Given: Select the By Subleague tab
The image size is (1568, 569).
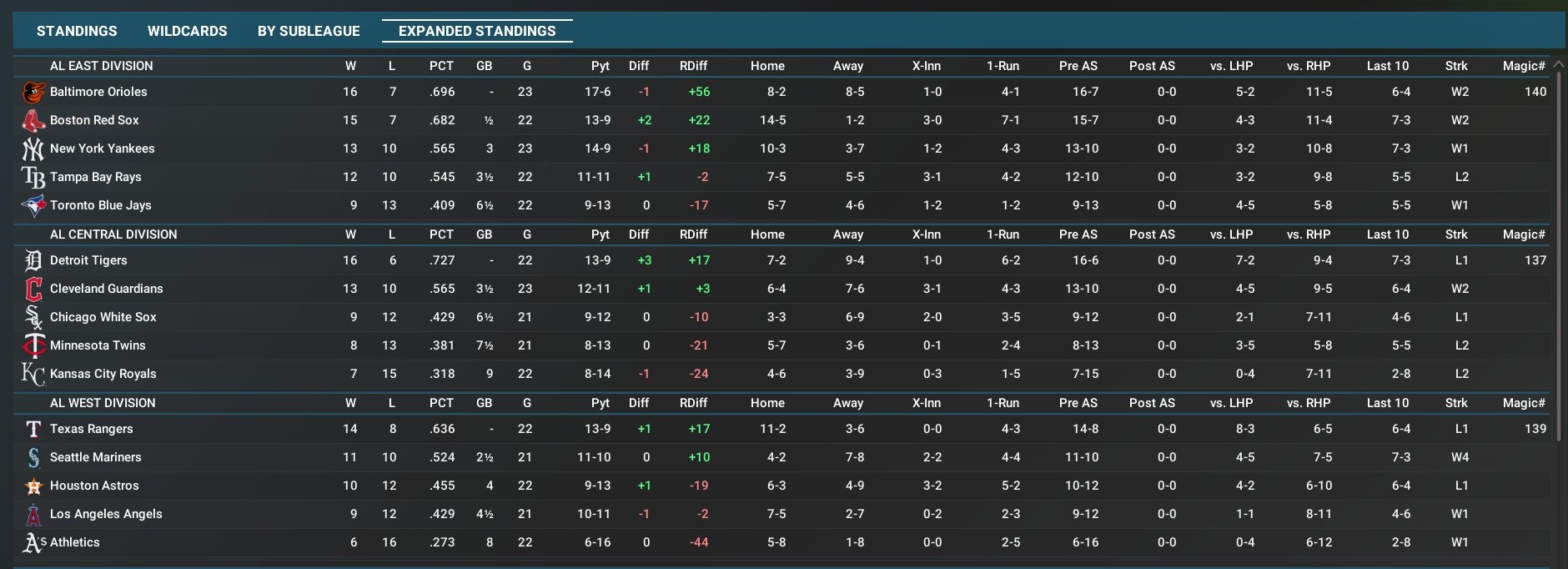Looking at the screenshot, I should coord(309,31).
